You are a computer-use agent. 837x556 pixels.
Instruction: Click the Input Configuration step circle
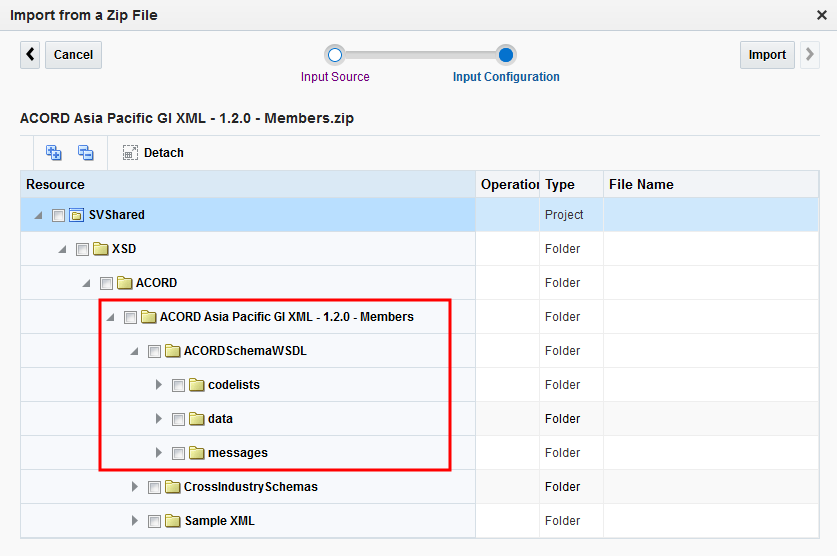(506, 54)
